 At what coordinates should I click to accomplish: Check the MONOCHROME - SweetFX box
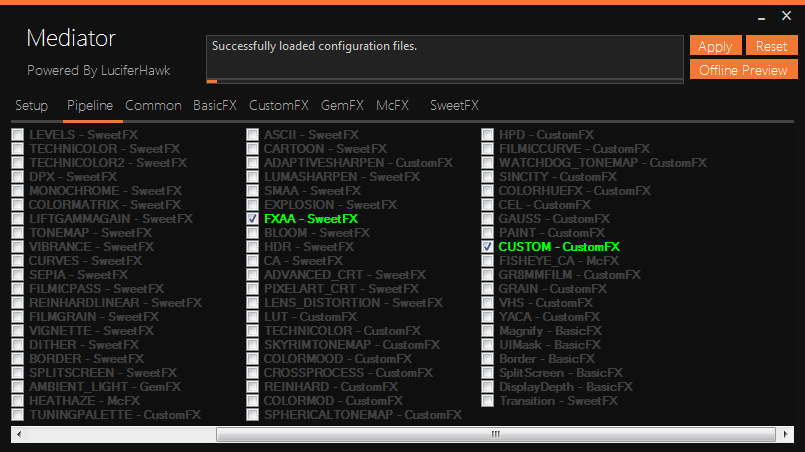tap(18, 191)
